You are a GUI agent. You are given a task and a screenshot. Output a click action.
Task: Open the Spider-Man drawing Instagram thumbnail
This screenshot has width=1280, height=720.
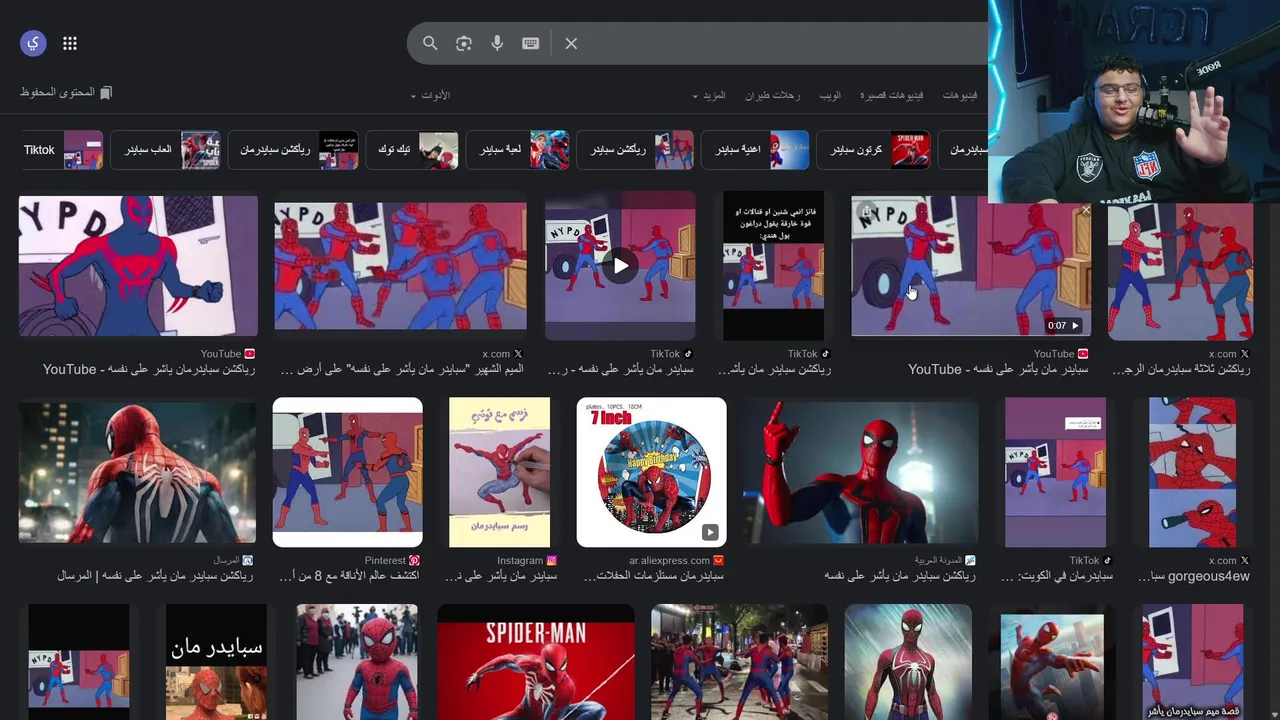tap(499, 473)
